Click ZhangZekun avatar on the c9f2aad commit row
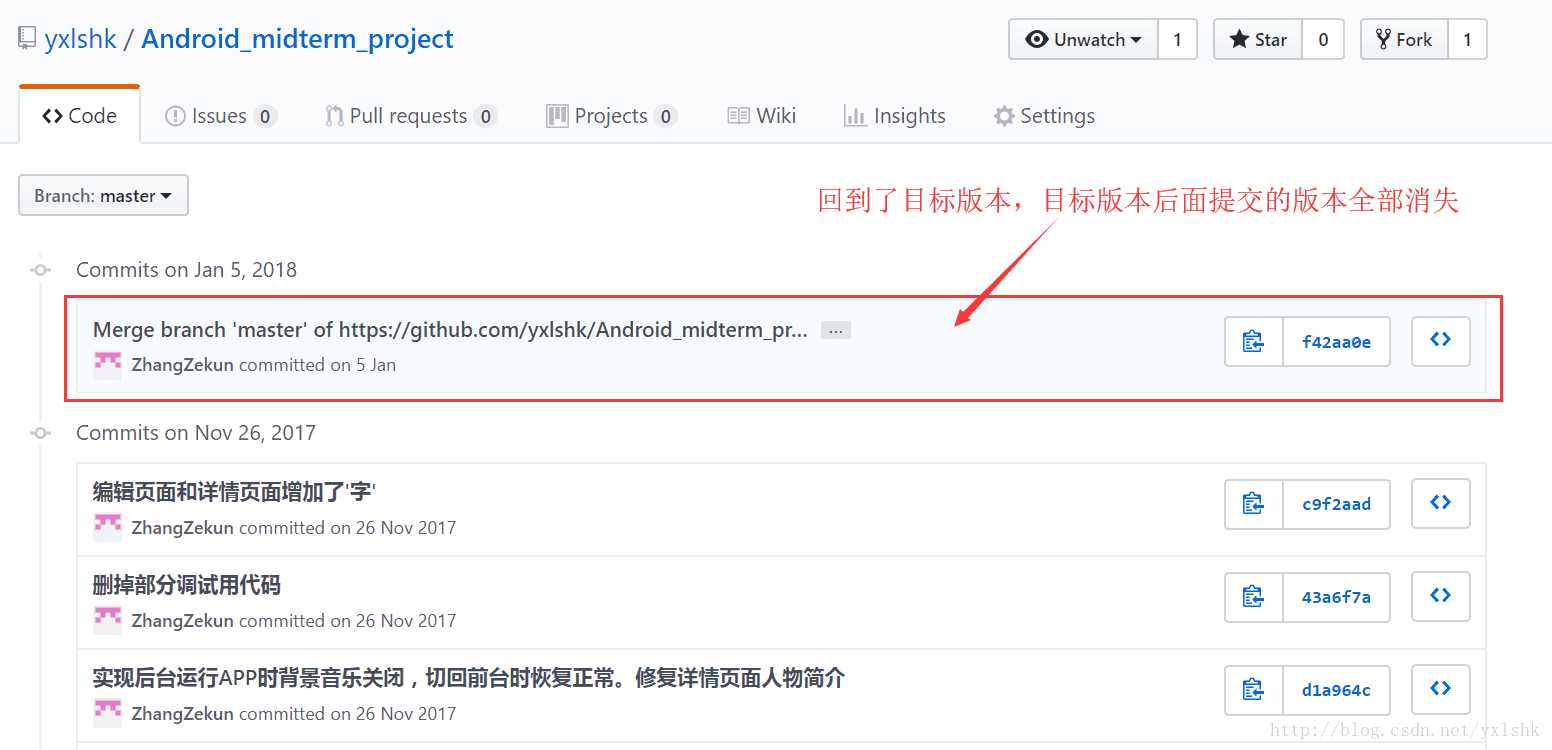The height and width of the screenshot is (750, 1552). [x=107, y=527]
